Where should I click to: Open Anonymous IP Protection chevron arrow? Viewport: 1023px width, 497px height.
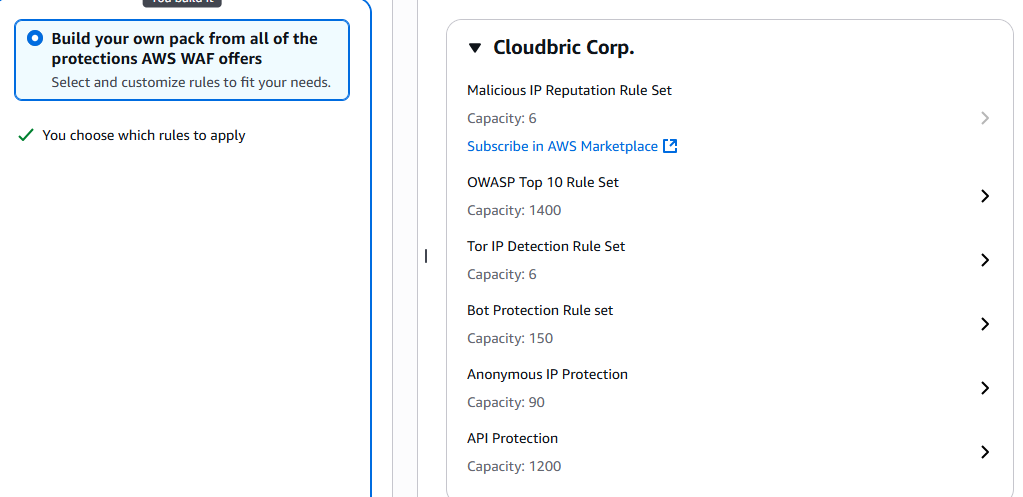point(985,388)
